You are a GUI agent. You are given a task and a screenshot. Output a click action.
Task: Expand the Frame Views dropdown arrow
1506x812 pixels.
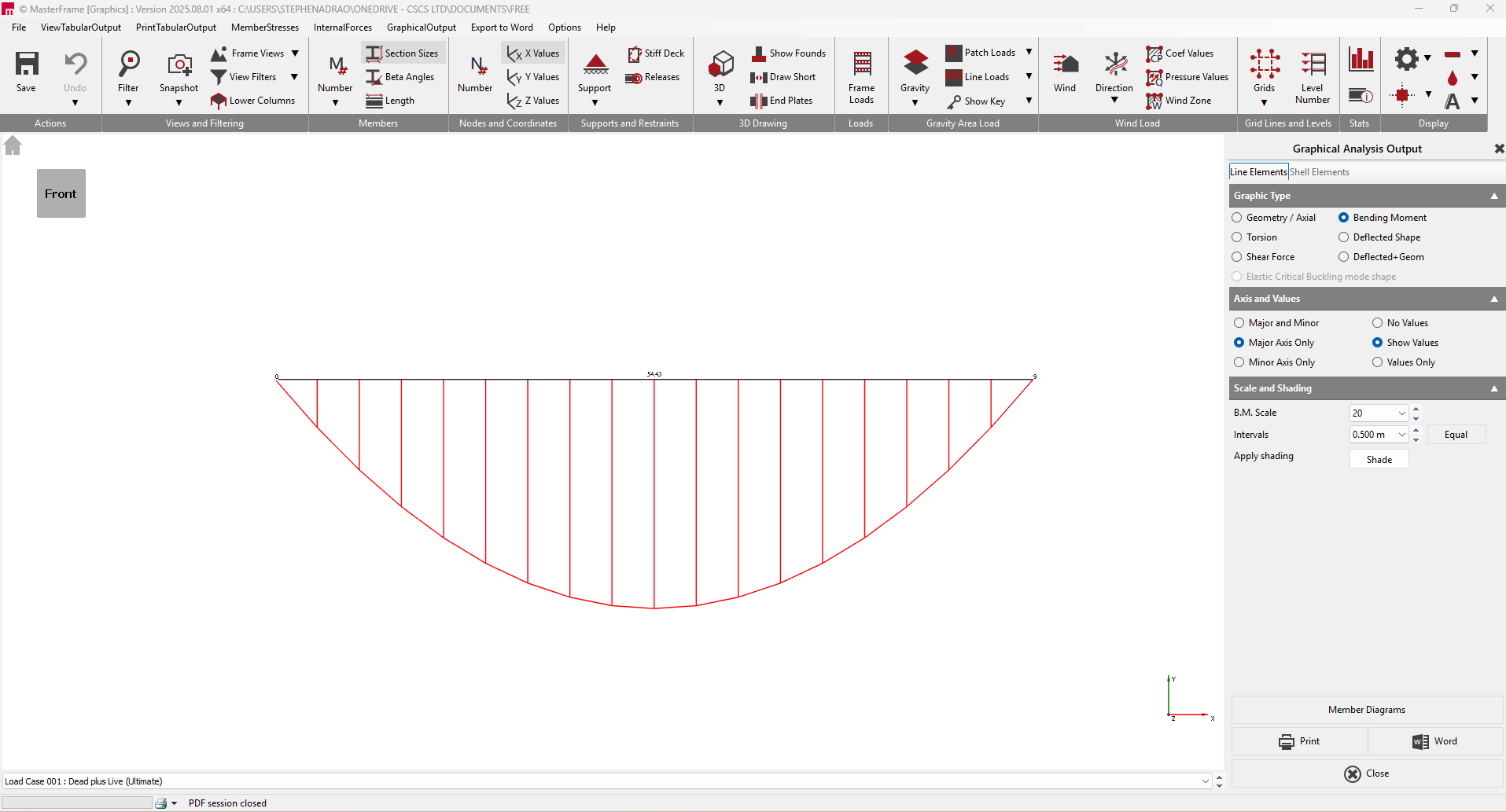(295, 53)
